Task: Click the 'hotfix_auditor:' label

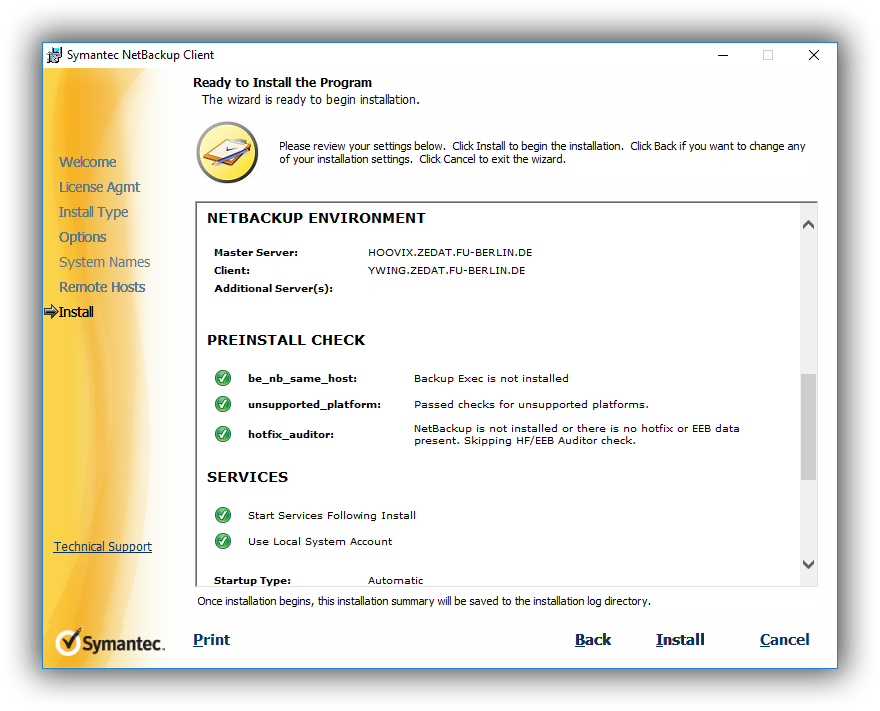Action: (x=291, y=434)
